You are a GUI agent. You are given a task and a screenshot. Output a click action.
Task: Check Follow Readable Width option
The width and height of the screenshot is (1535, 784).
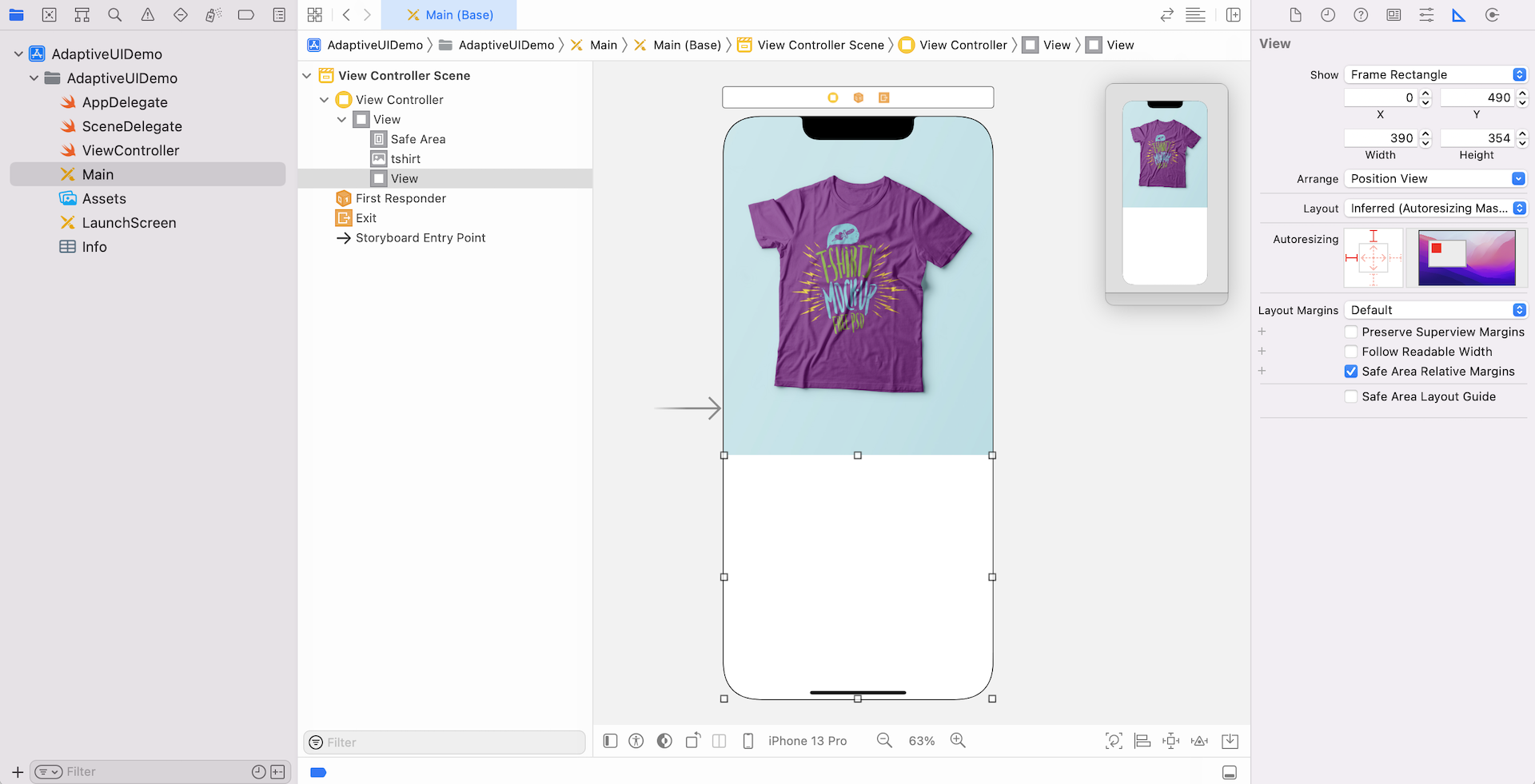(1351, 352)
